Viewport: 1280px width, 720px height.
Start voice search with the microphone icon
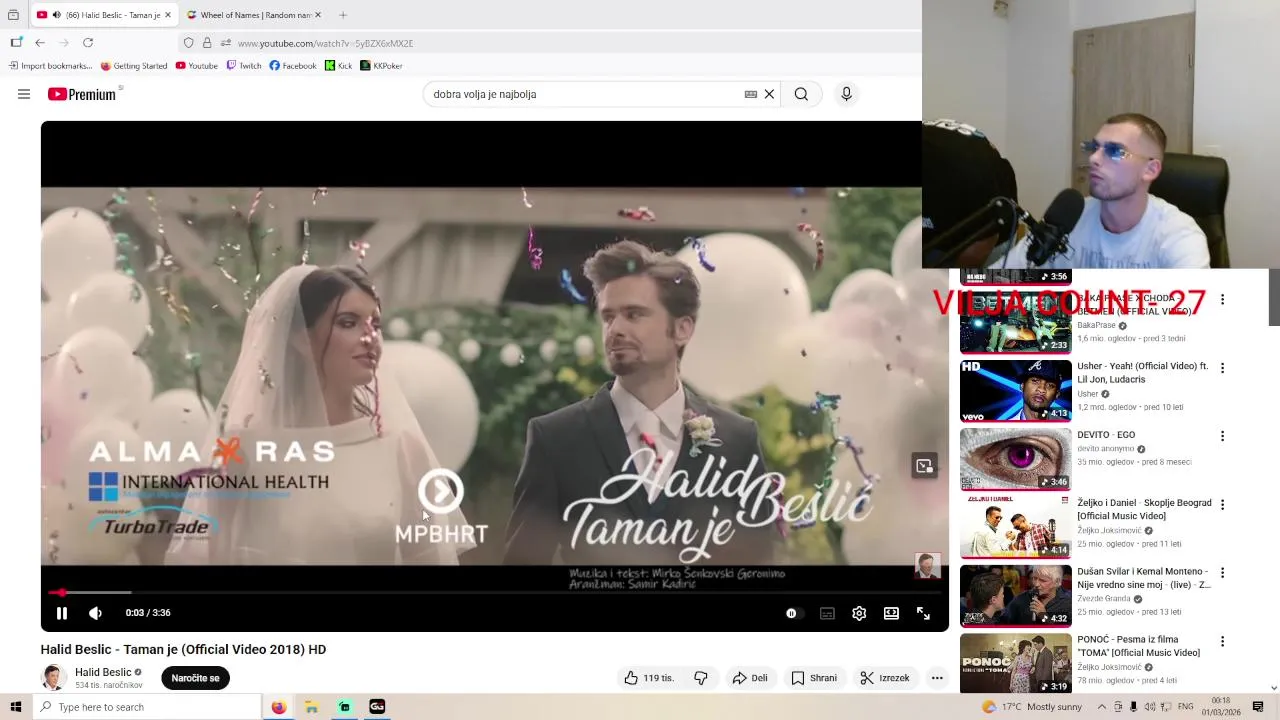click(x=846, y=94)
